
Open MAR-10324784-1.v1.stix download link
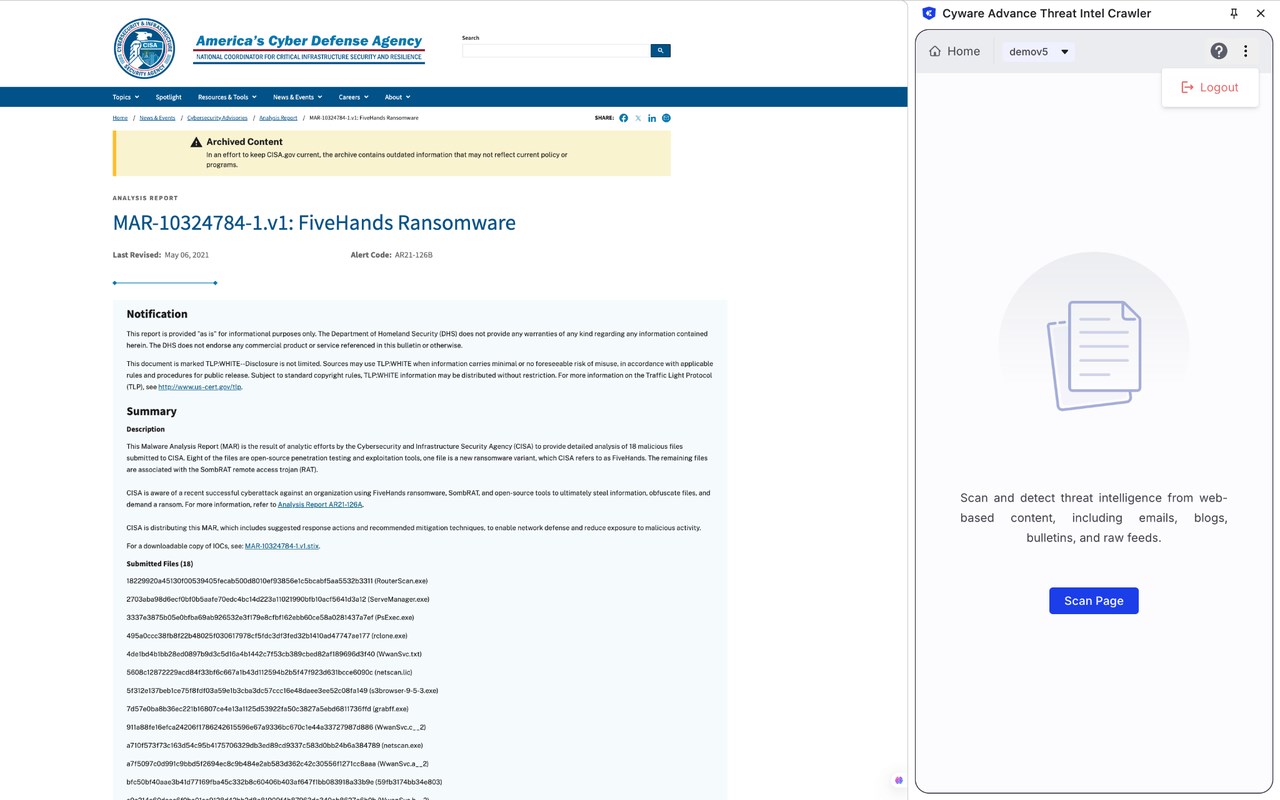282,546
